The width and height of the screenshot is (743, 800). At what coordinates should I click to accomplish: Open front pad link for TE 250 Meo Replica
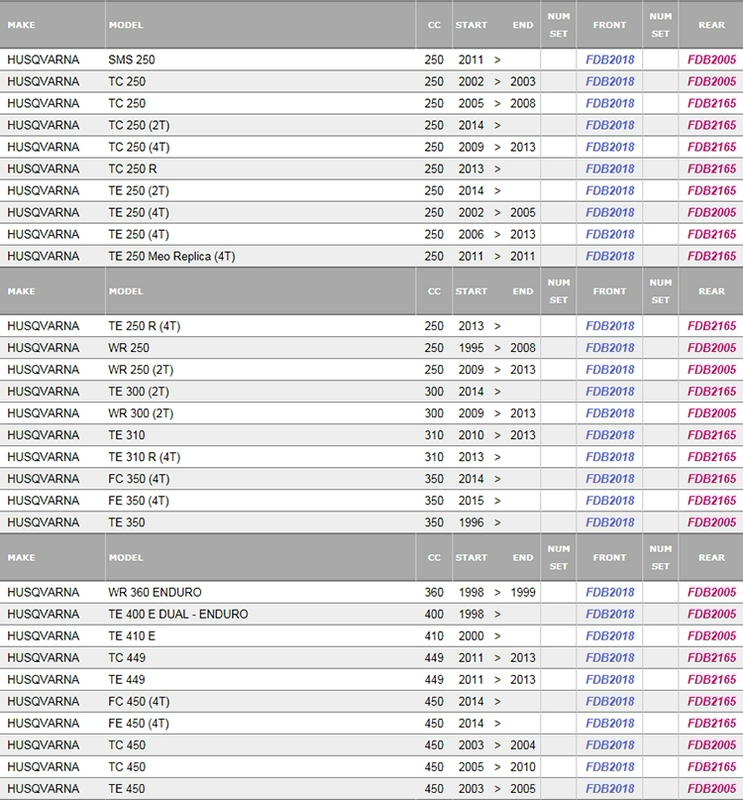[610, 257]
